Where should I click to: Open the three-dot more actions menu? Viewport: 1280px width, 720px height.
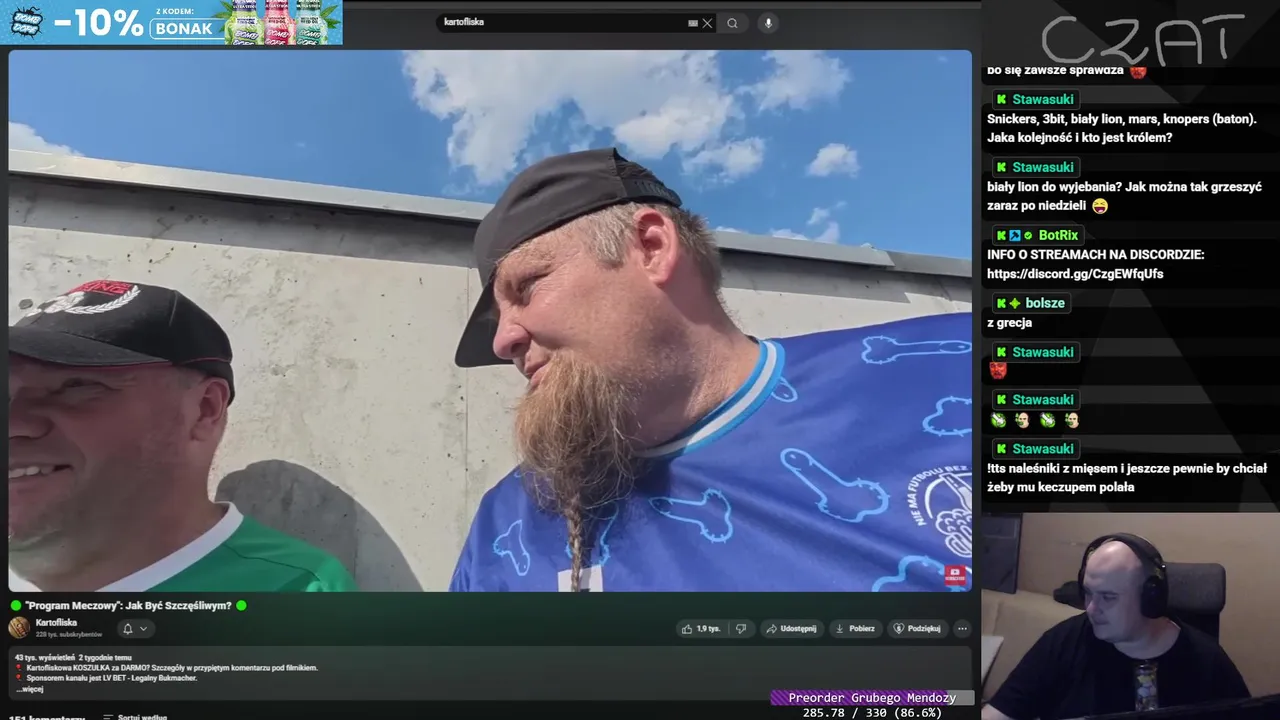click(962, 628)
